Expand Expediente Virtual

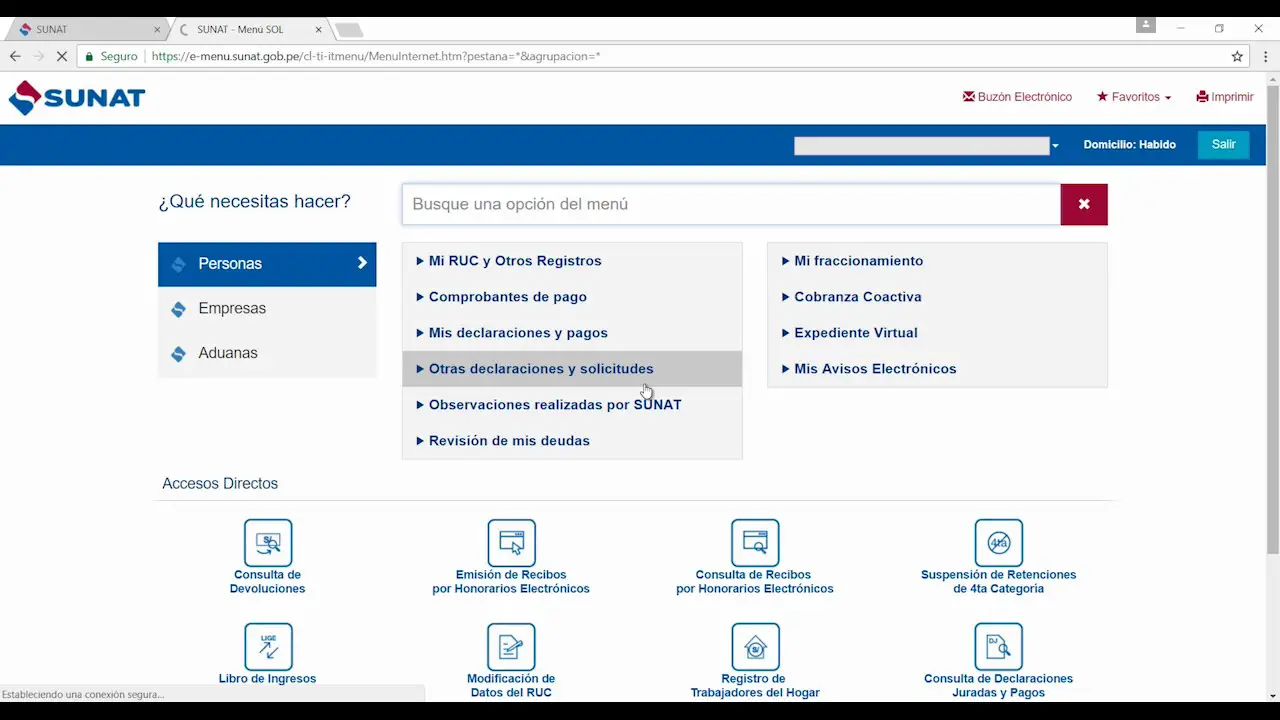[937, 333]
